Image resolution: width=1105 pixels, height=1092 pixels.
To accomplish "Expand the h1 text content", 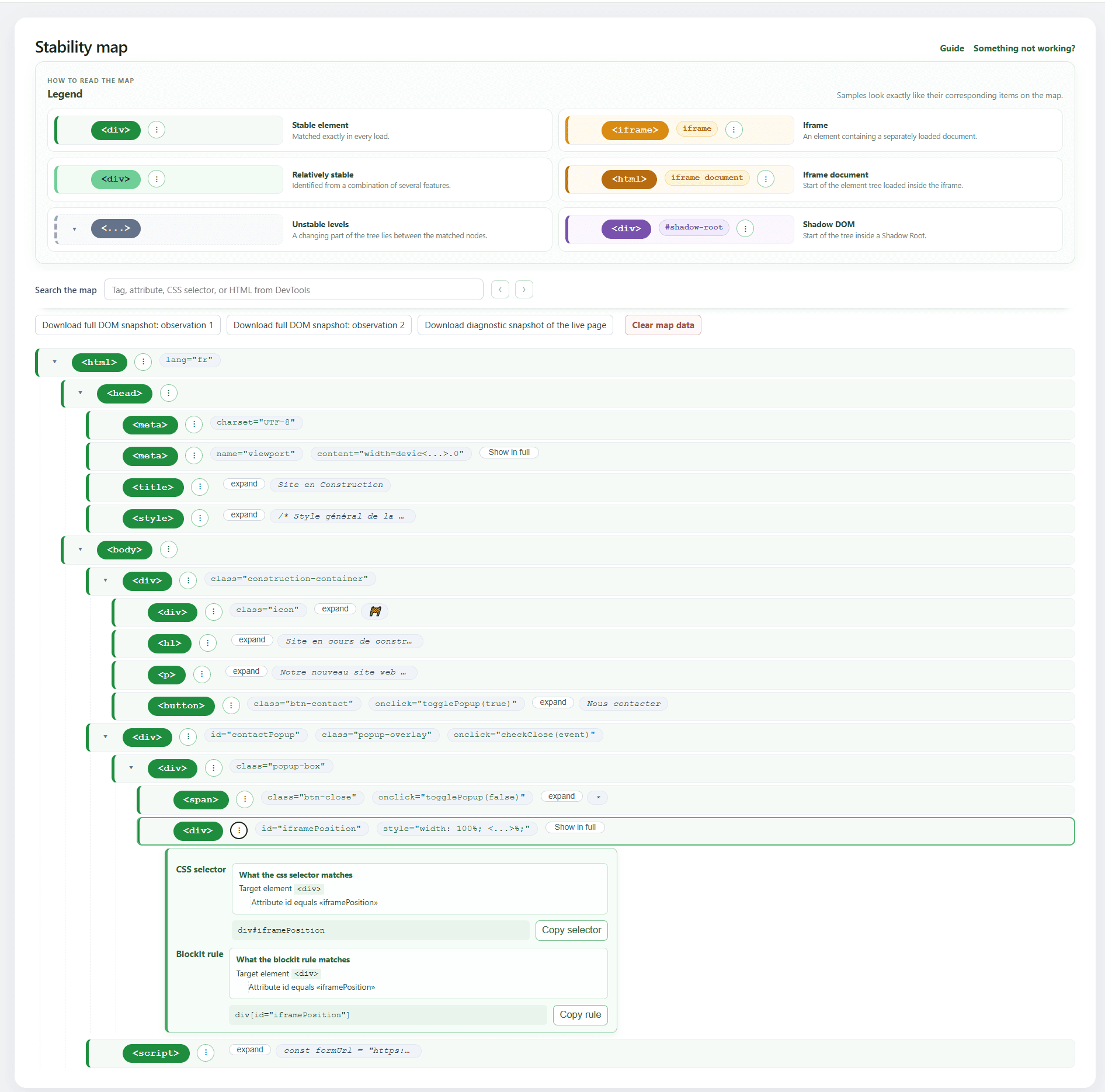I will click(x=252, y=640).
